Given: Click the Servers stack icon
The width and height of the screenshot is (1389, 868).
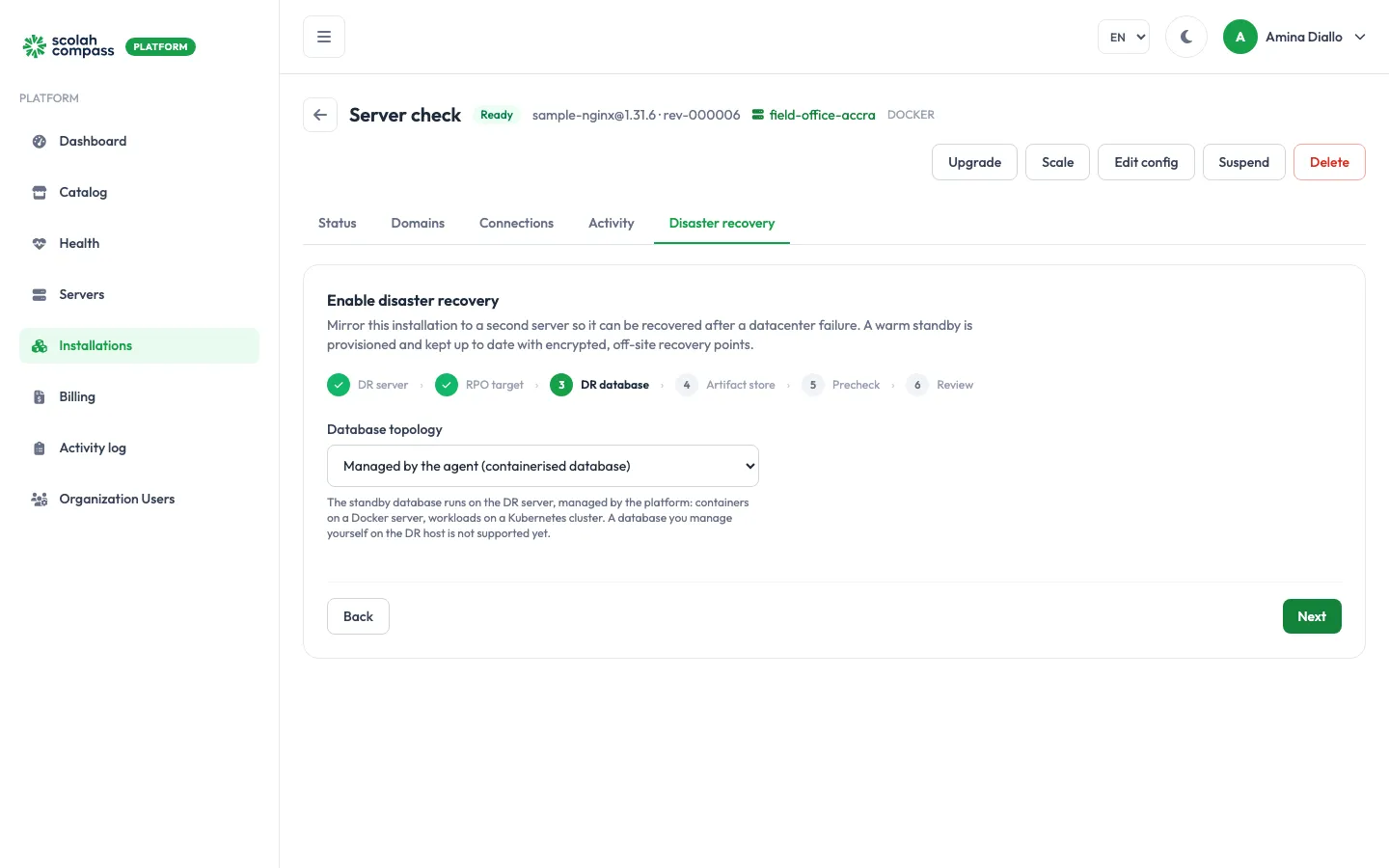Looking at the screenshot, I should click(40, 295).
